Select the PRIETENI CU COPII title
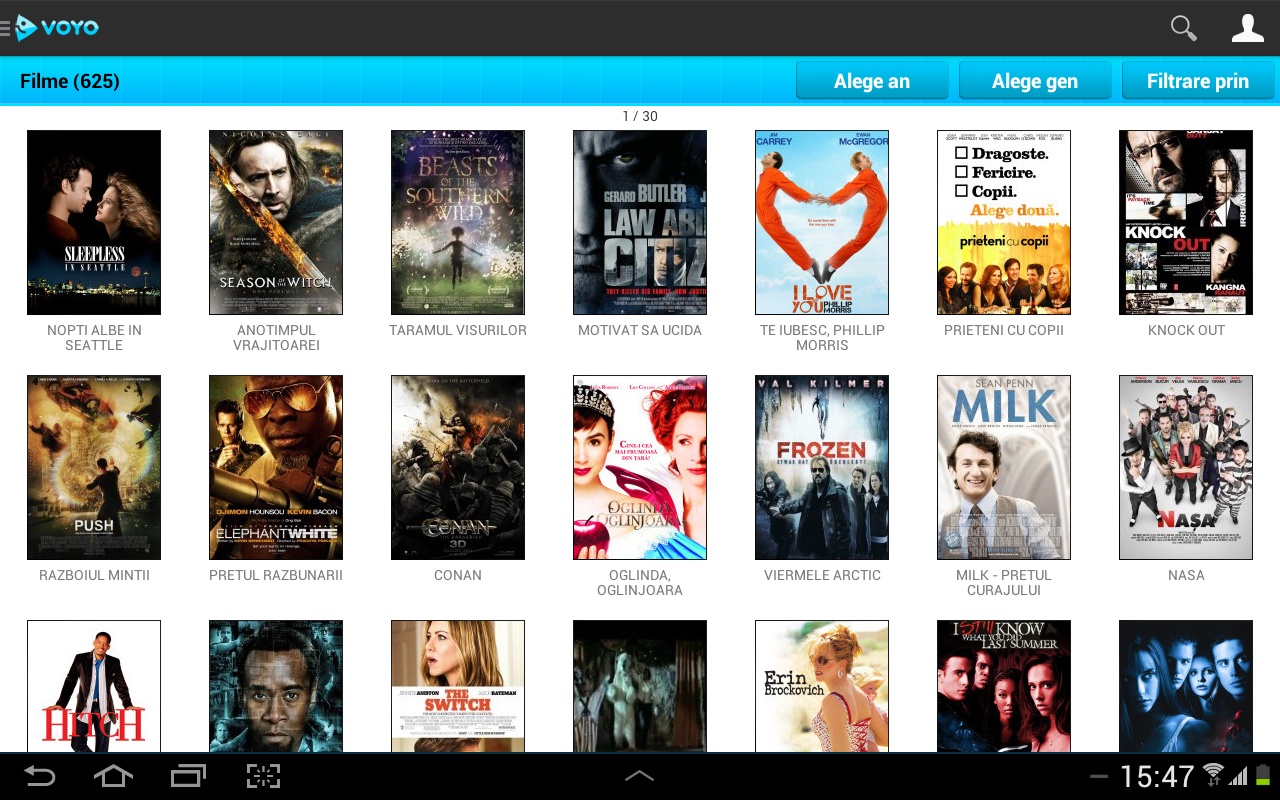 1004,330
